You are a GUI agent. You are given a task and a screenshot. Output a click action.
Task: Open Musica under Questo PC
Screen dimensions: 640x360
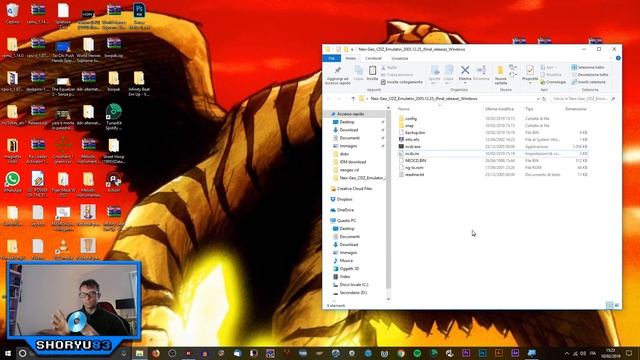coord(346,260)
